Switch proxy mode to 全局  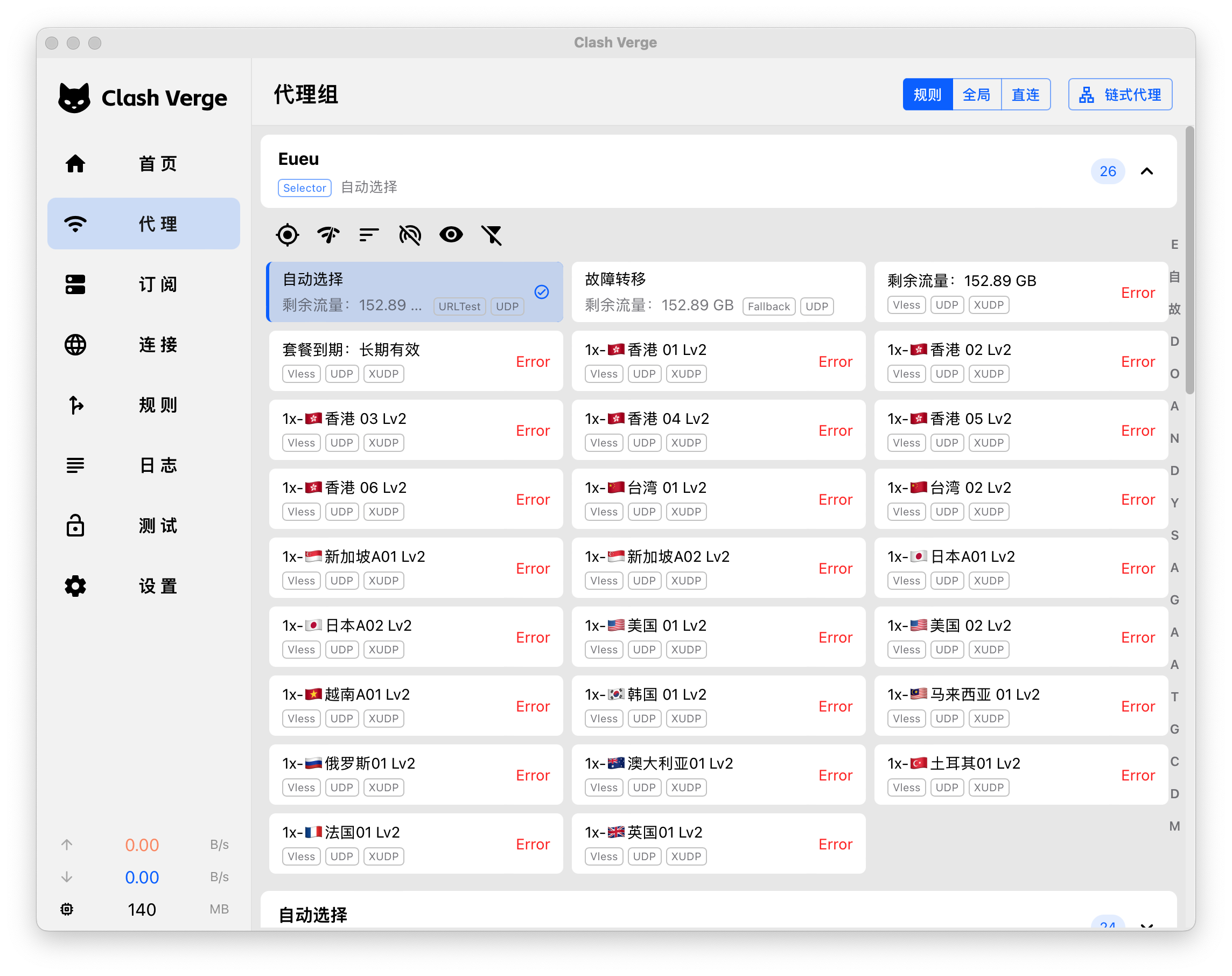point(976,94)
